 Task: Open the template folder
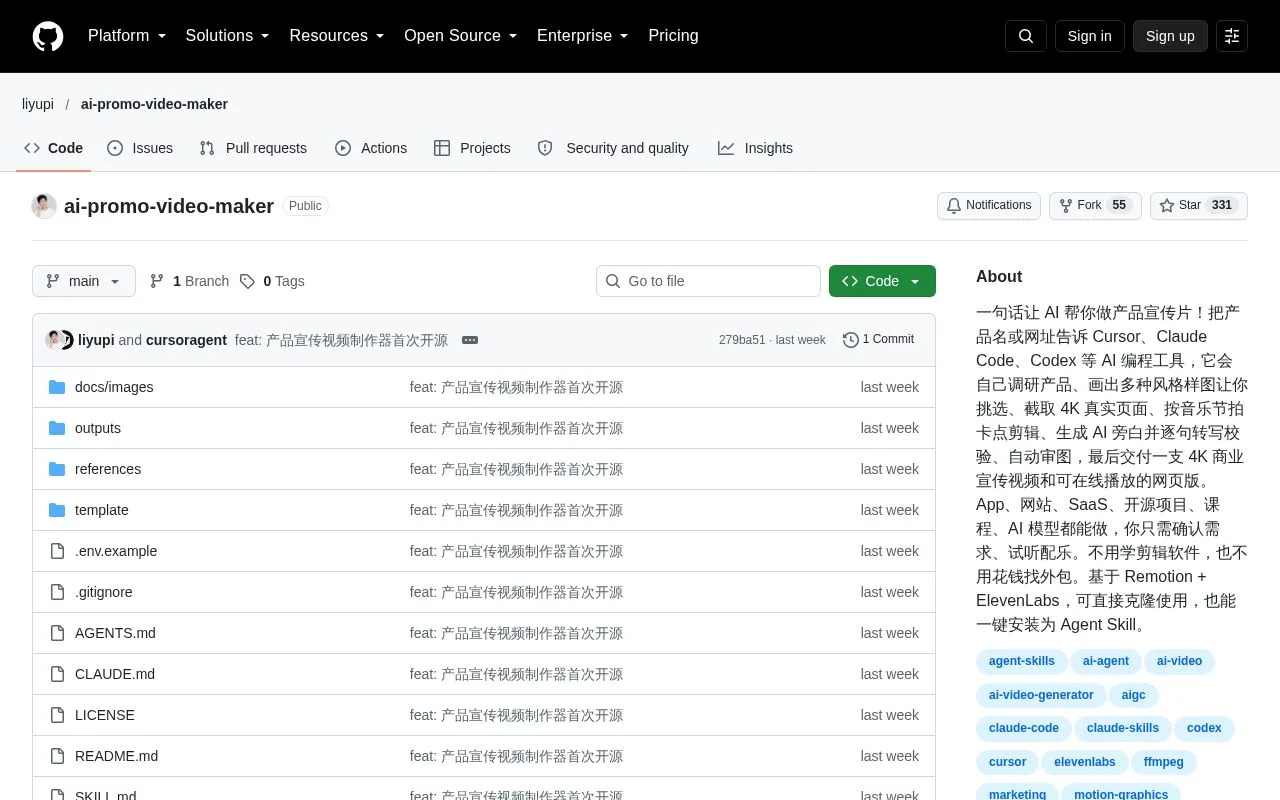point(102,510)
